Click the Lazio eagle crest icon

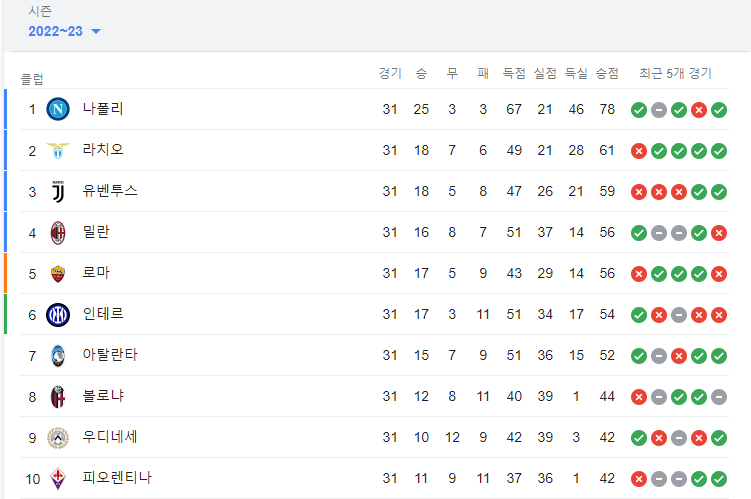coord(58,150)
